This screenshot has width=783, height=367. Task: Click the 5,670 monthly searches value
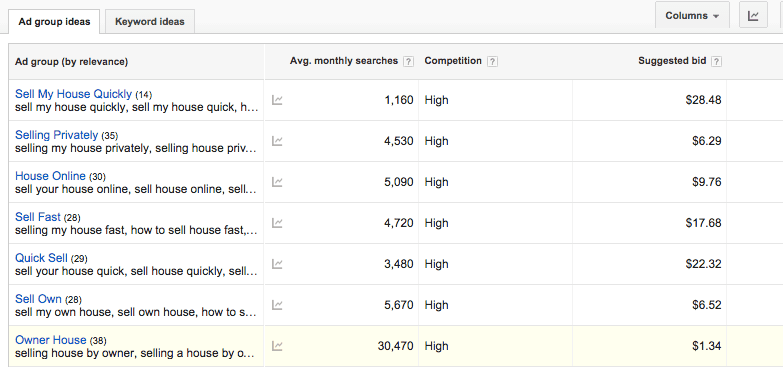[399, 305]
